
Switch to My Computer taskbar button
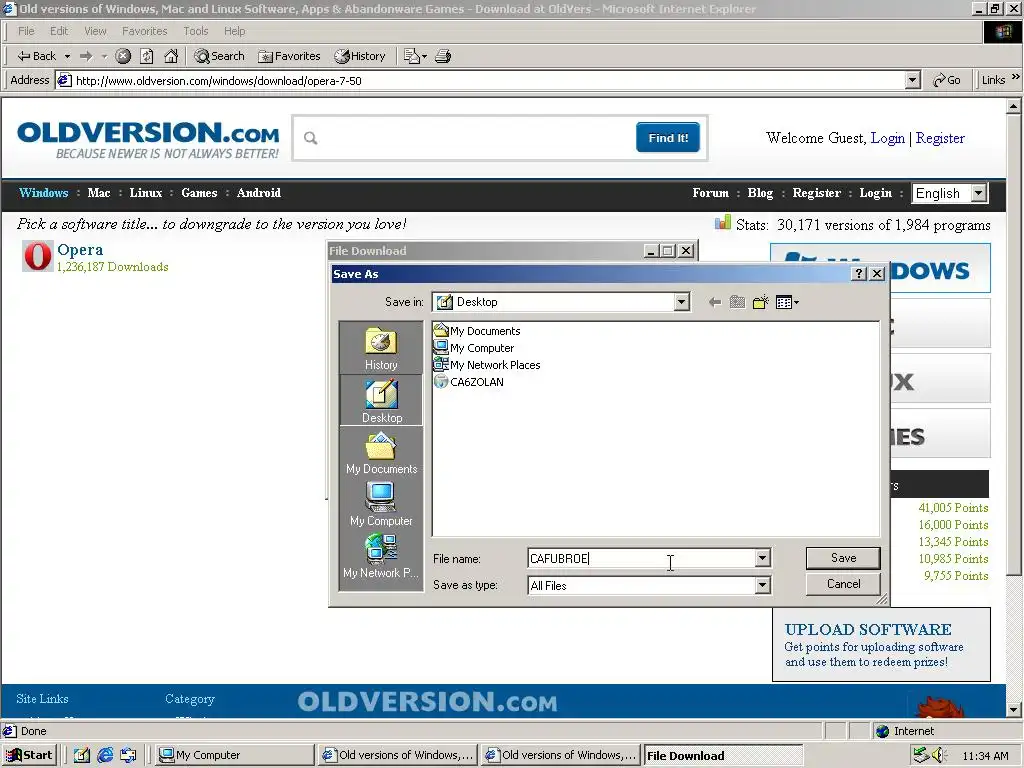click(x=235, y=755)
